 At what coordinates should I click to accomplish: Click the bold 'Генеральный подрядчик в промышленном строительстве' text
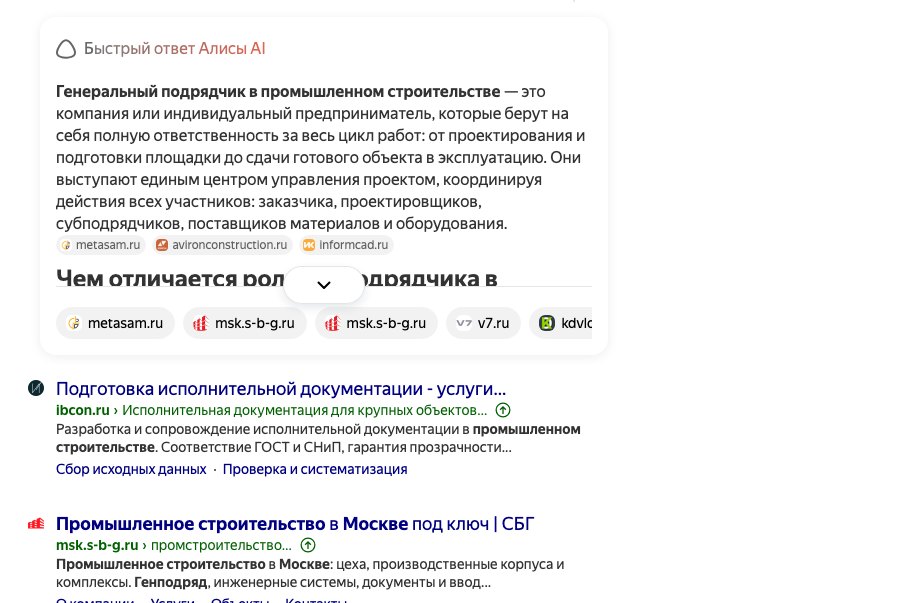click(278, 92)
